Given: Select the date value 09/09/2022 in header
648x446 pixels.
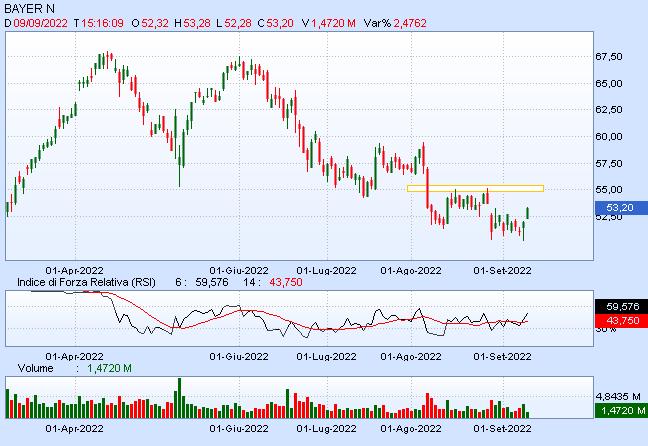Looking at the screenshot, I should (x=40, y=23).
